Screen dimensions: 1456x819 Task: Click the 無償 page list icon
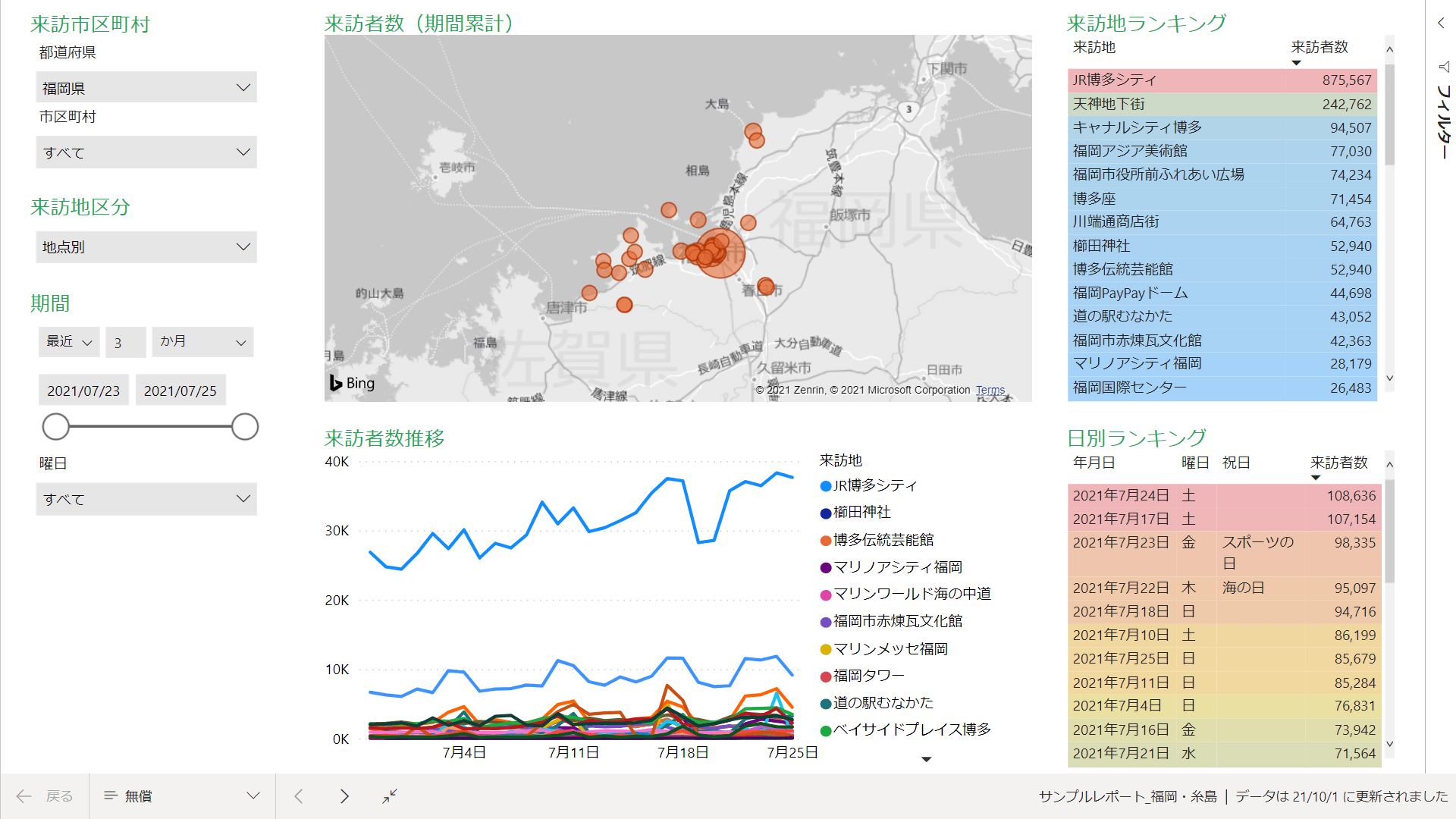click(x=111, y=795)
